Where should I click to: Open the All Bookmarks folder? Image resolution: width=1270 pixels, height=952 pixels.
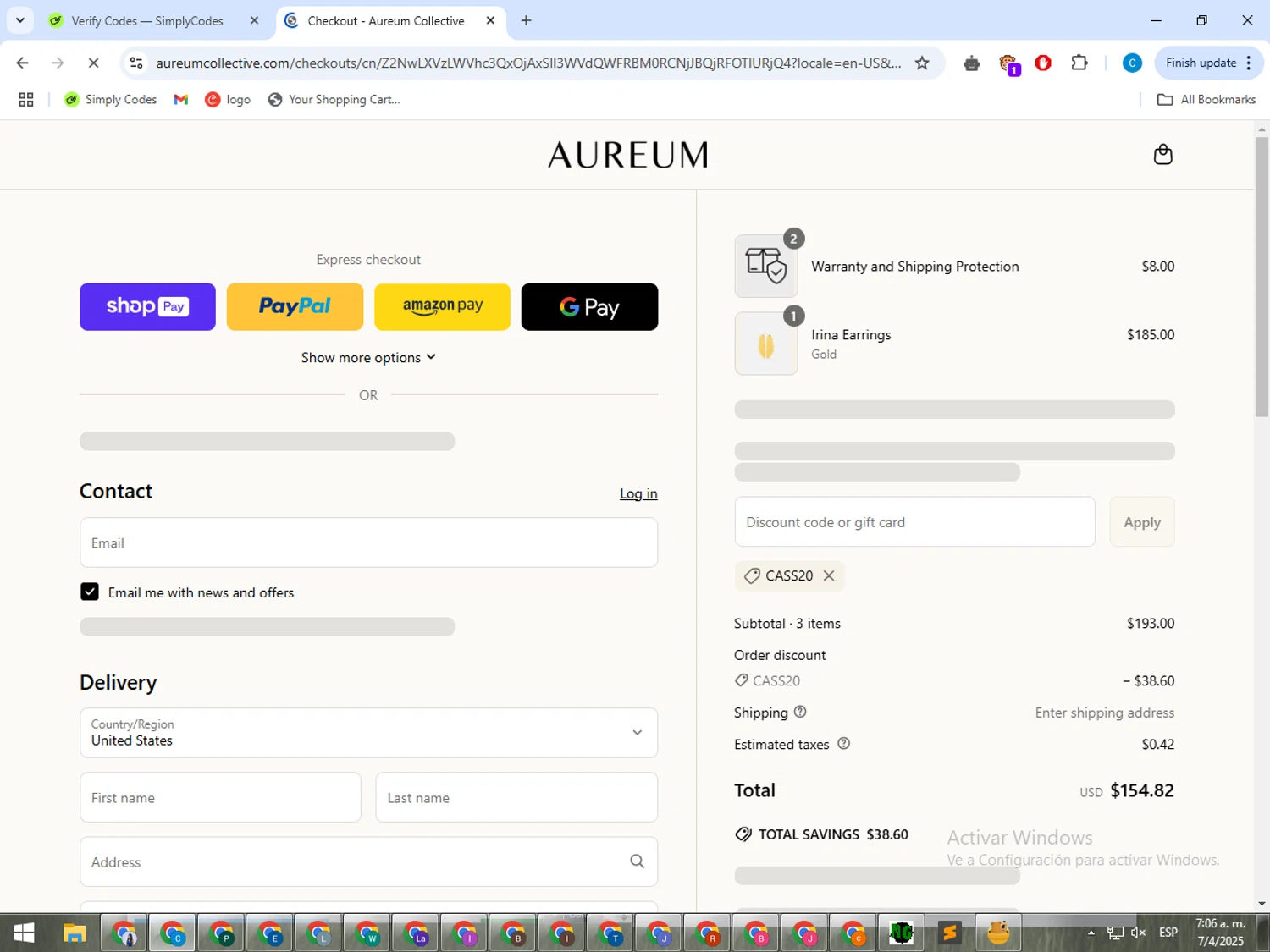(1206, 100)
